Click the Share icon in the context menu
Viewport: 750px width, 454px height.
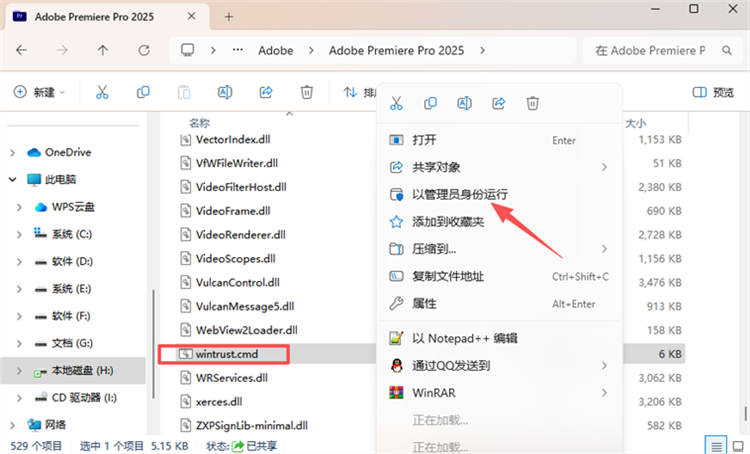(x=499, y=103)
